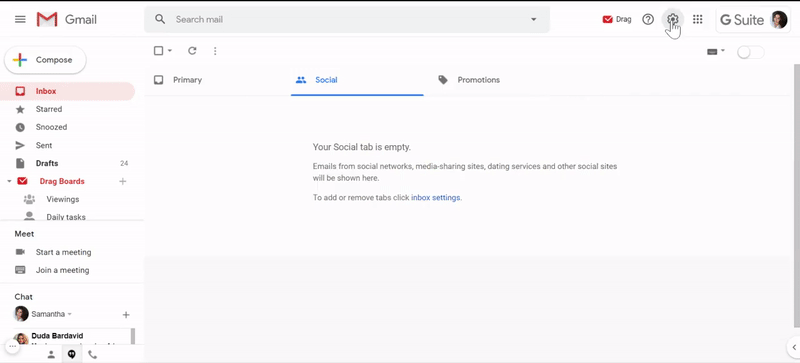Refresh the inbox
This screenshot has height=363, width=800.
click(192, 51)
